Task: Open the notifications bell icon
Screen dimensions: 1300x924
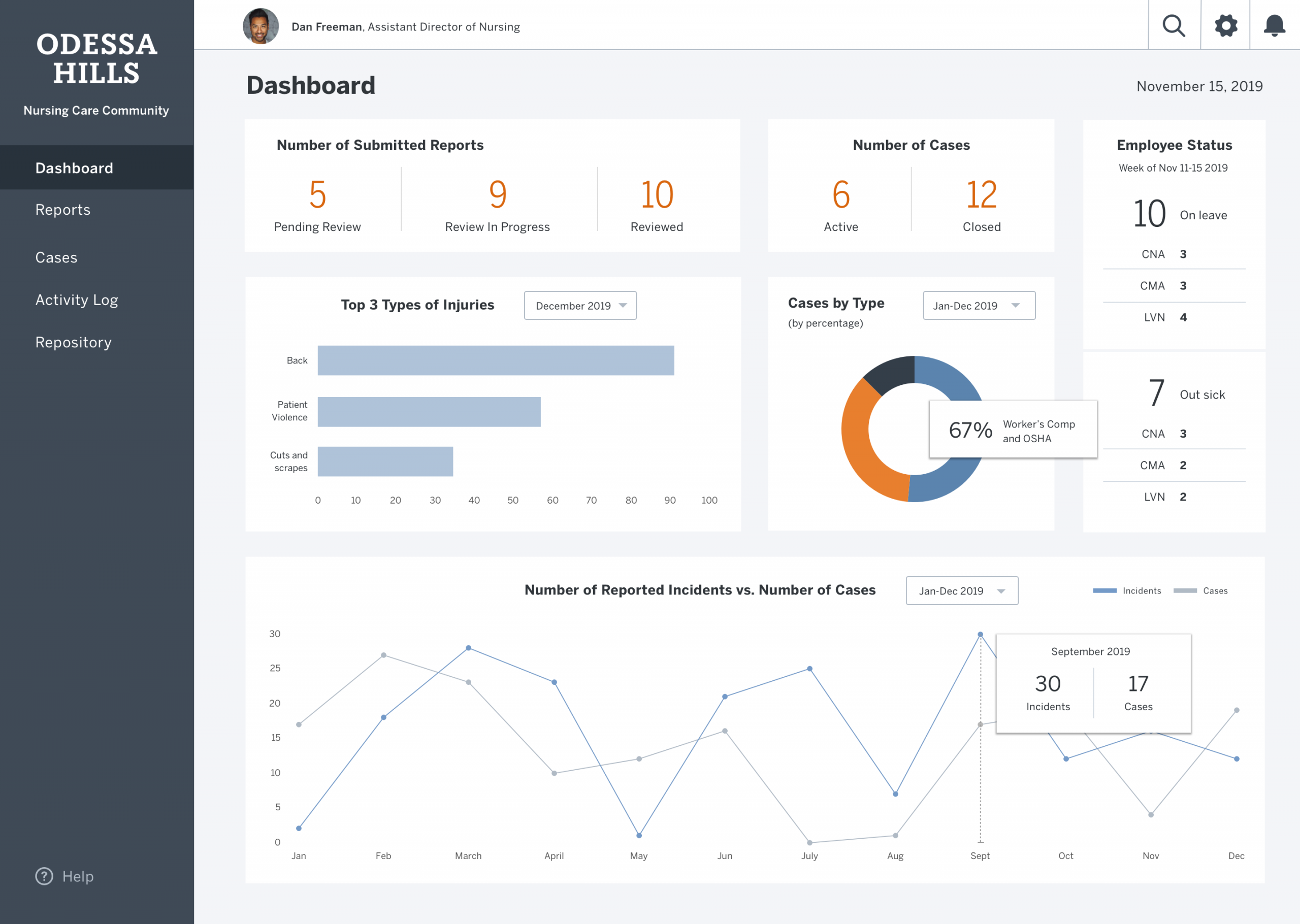Action: (x=1275, y=25)
